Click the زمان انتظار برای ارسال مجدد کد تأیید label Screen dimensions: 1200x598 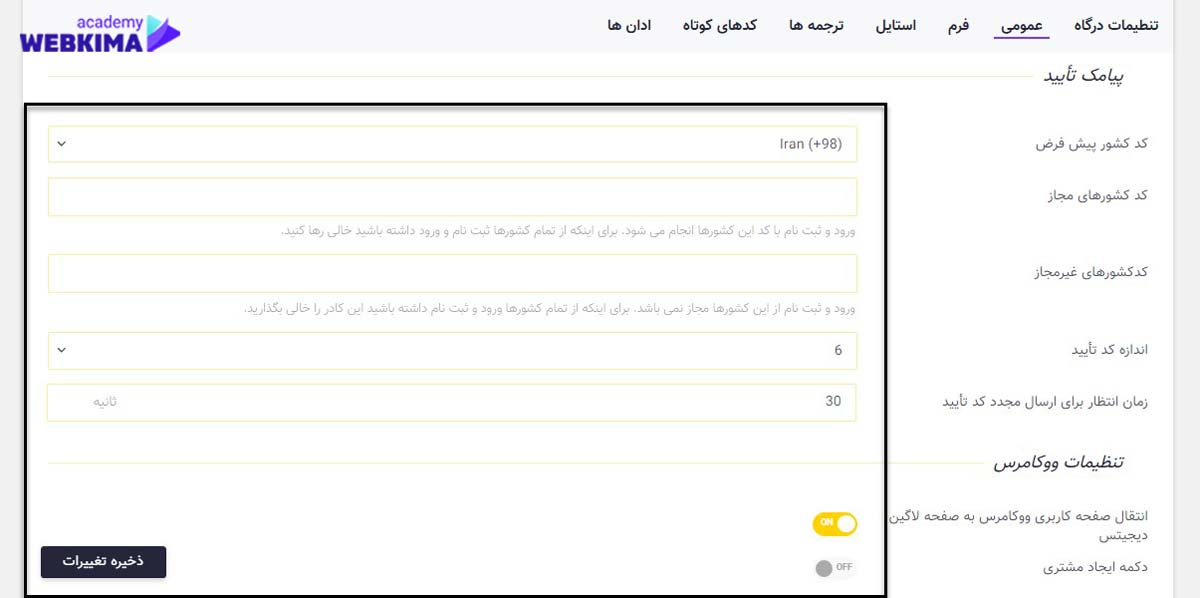click(1045, 402)
